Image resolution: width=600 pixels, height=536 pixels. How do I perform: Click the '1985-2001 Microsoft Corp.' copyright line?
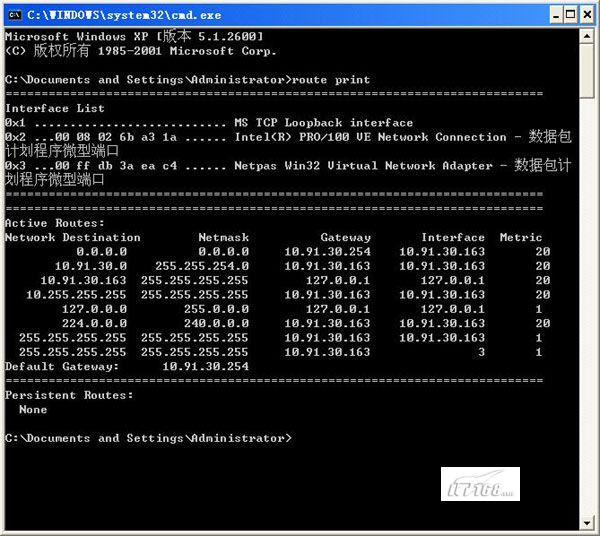141,51
